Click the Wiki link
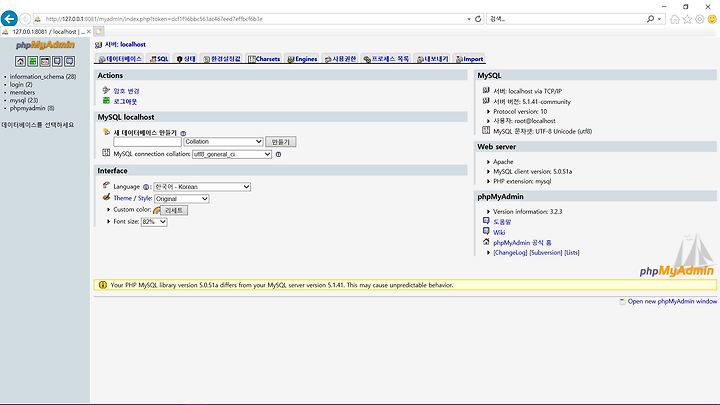720x405 pixels. coord(499,232)
